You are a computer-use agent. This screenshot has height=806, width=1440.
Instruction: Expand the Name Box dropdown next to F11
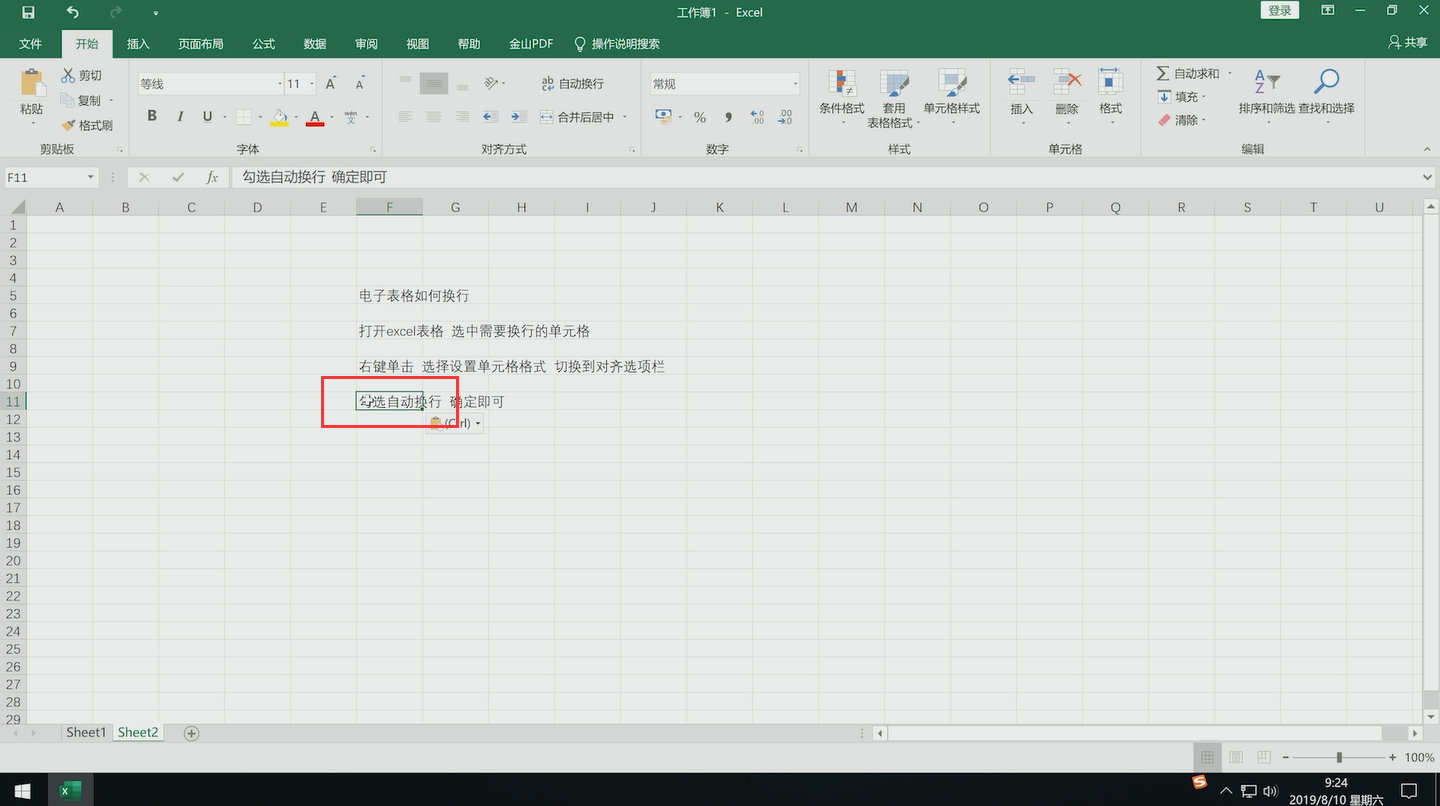[91, 177]
